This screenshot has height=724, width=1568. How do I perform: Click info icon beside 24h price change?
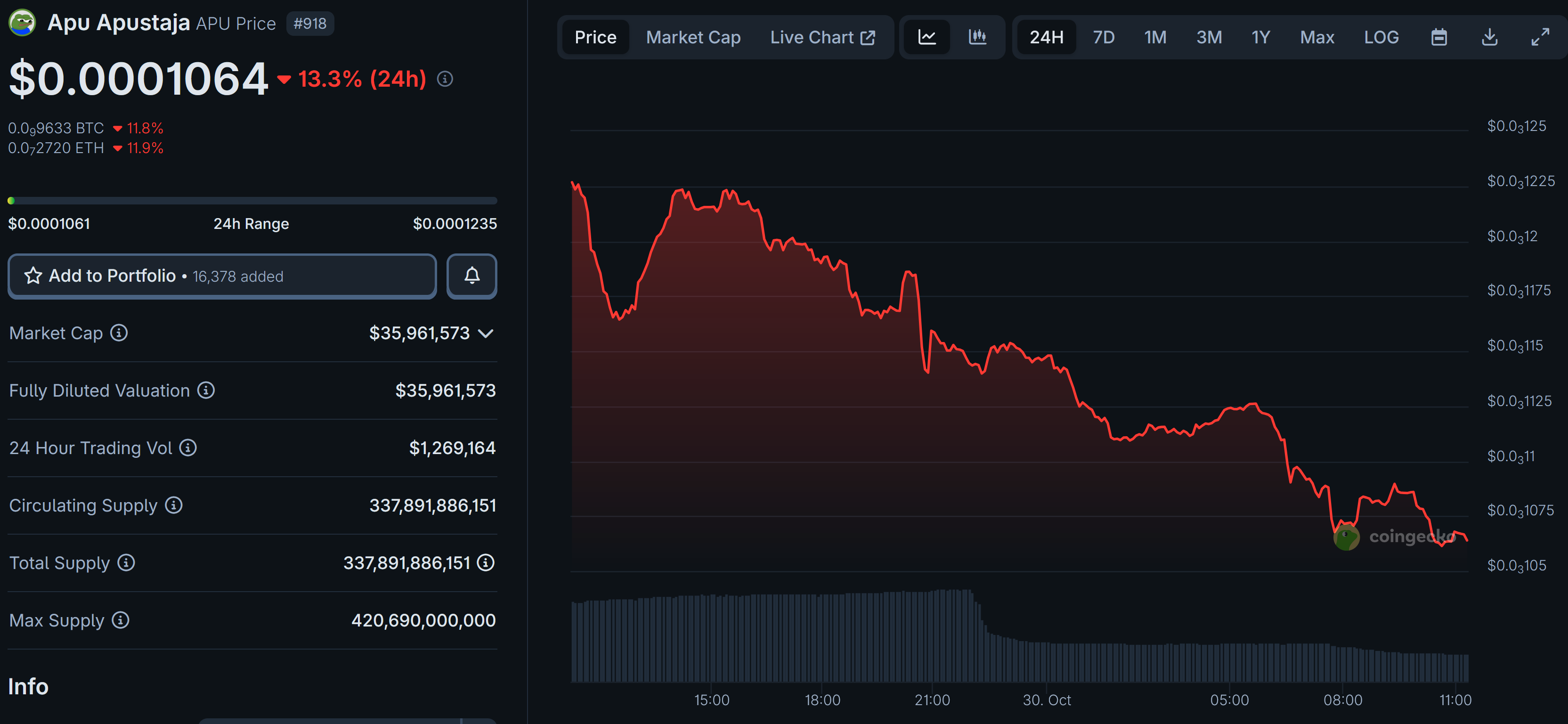click(445, 79)
